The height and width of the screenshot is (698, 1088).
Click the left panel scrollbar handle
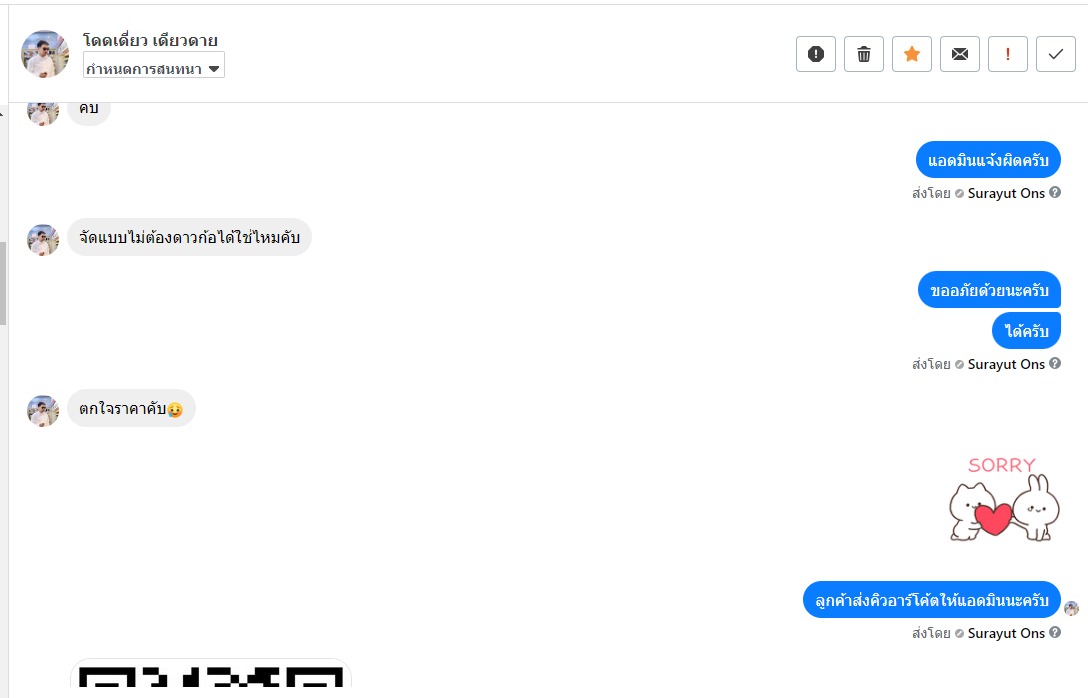pos(3,283)
